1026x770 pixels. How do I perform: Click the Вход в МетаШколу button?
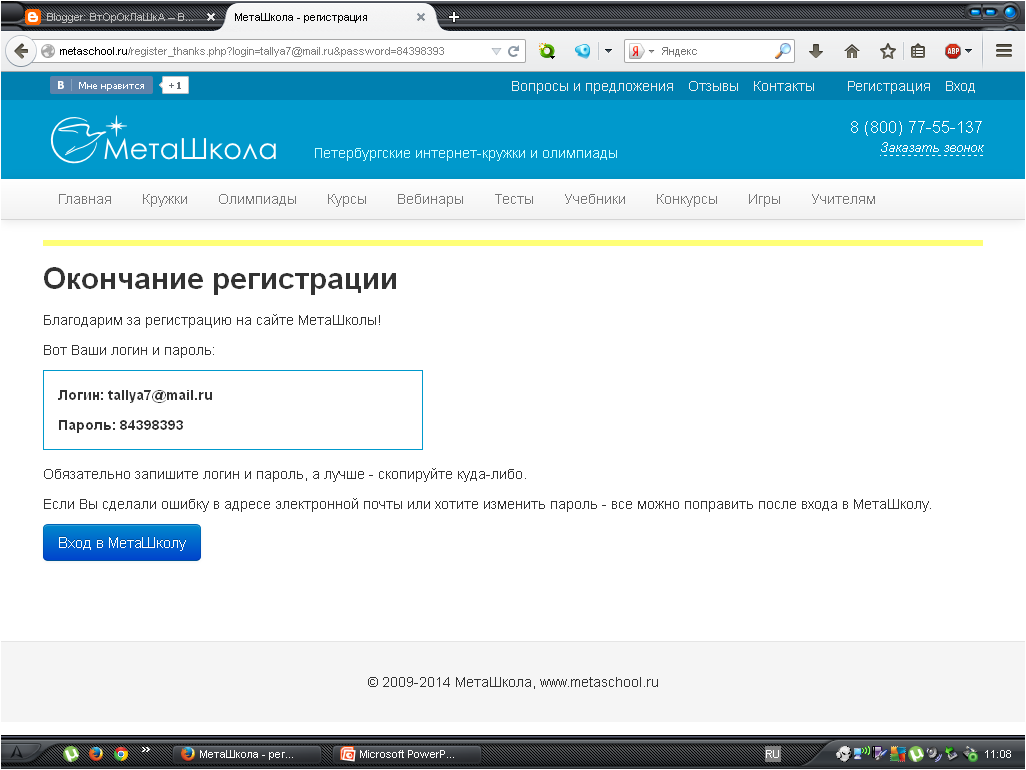point(122,542)
